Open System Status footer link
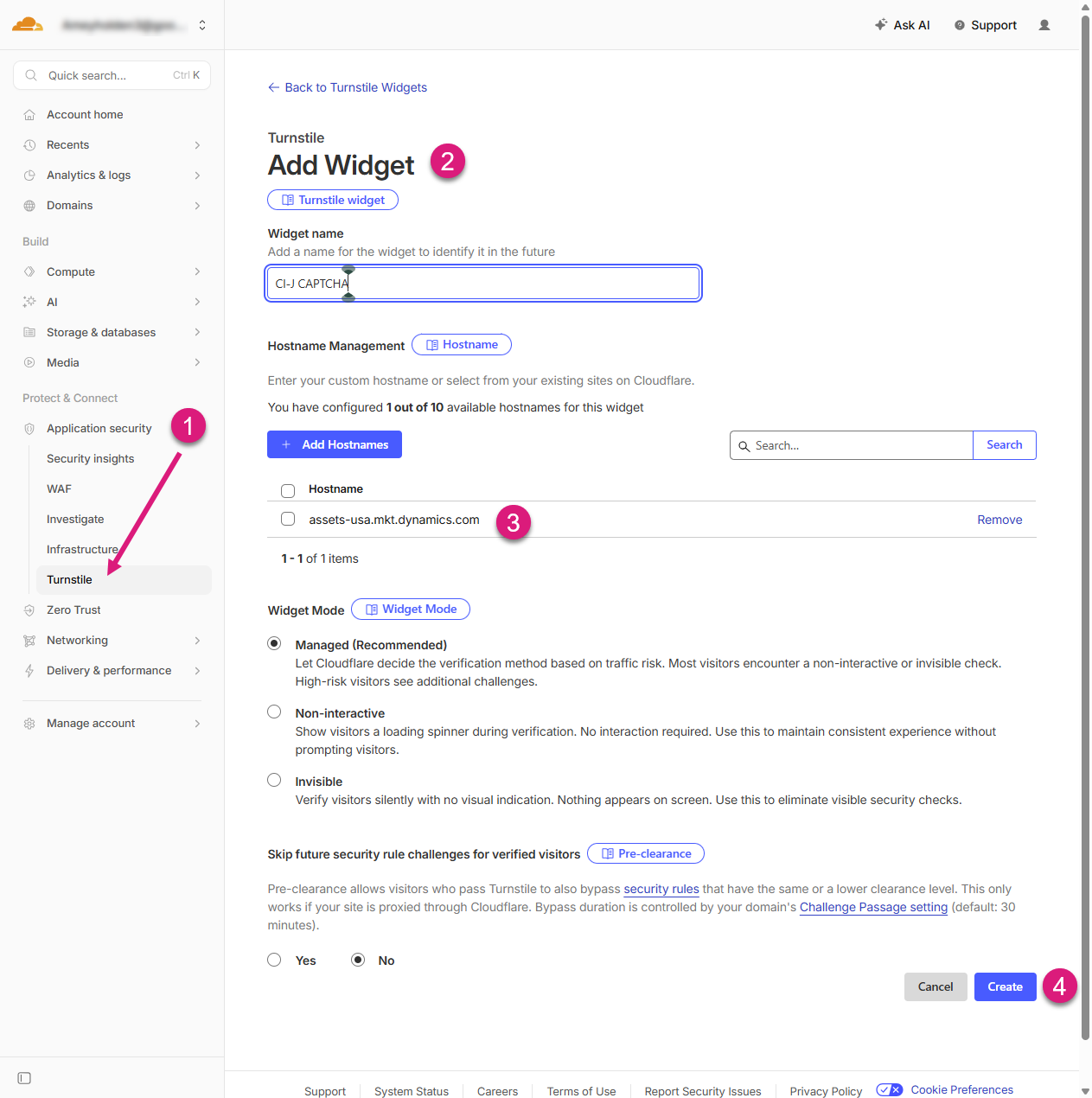 point(412,1091)
